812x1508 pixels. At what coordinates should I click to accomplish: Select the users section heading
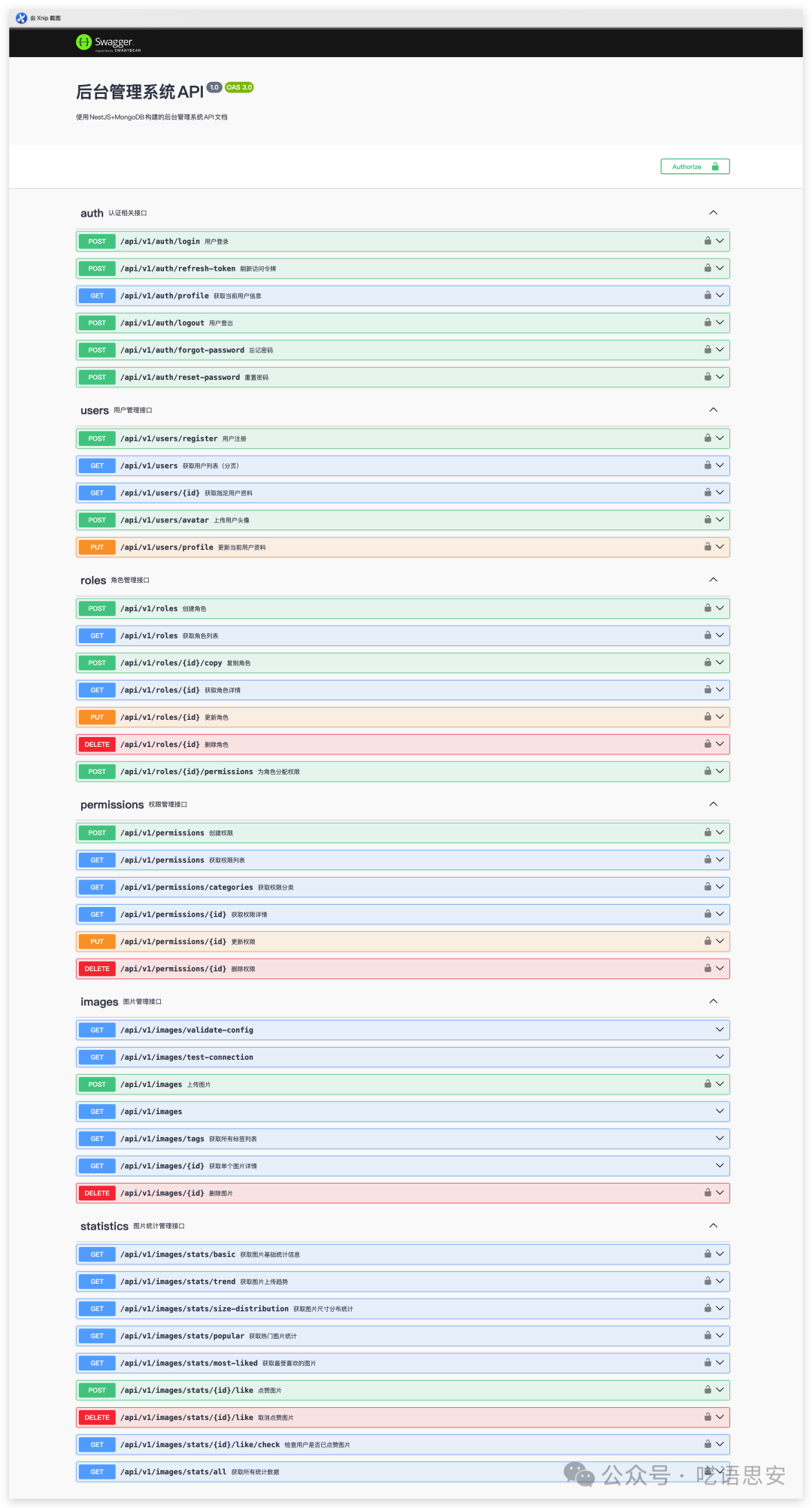(95, 411)
